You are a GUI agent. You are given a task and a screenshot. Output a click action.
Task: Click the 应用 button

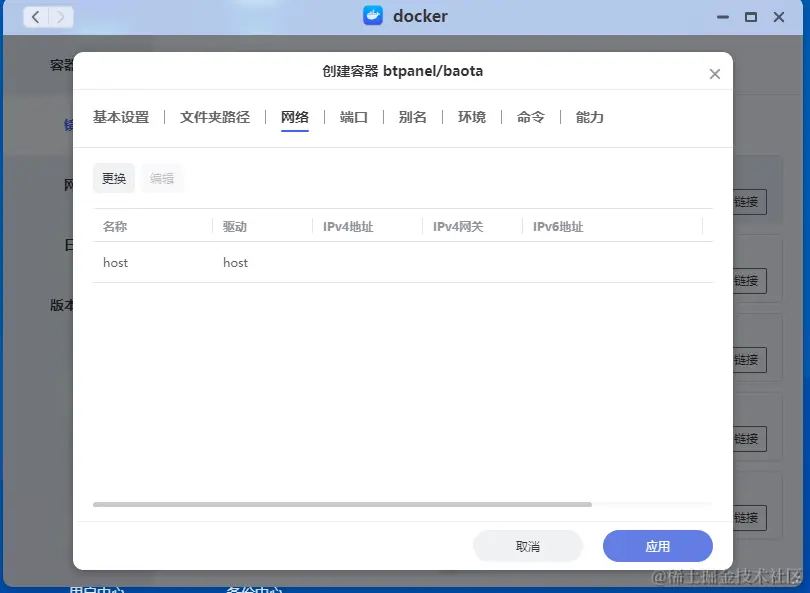pyautogui.click(x=658, y=546)
